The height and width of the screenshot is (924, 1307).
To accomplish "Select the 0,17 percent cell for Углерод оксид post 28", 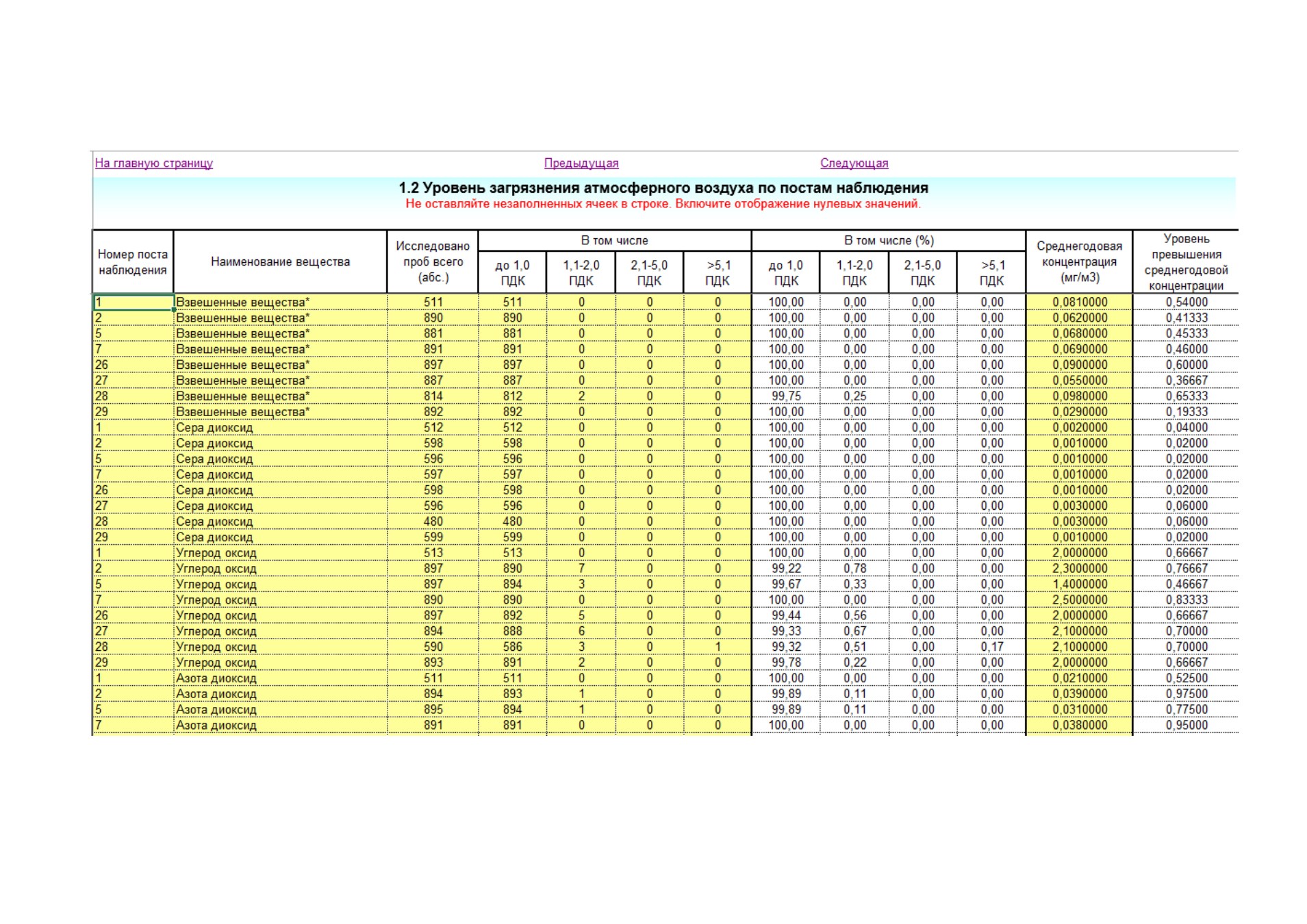I will (991, 647).
